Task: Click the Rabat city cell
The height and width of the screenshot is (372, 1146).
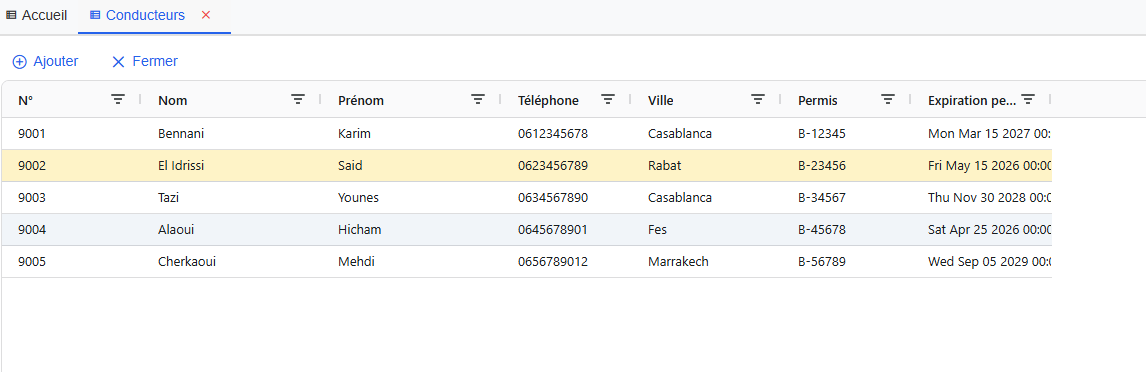Action: [x=664, y=166]
